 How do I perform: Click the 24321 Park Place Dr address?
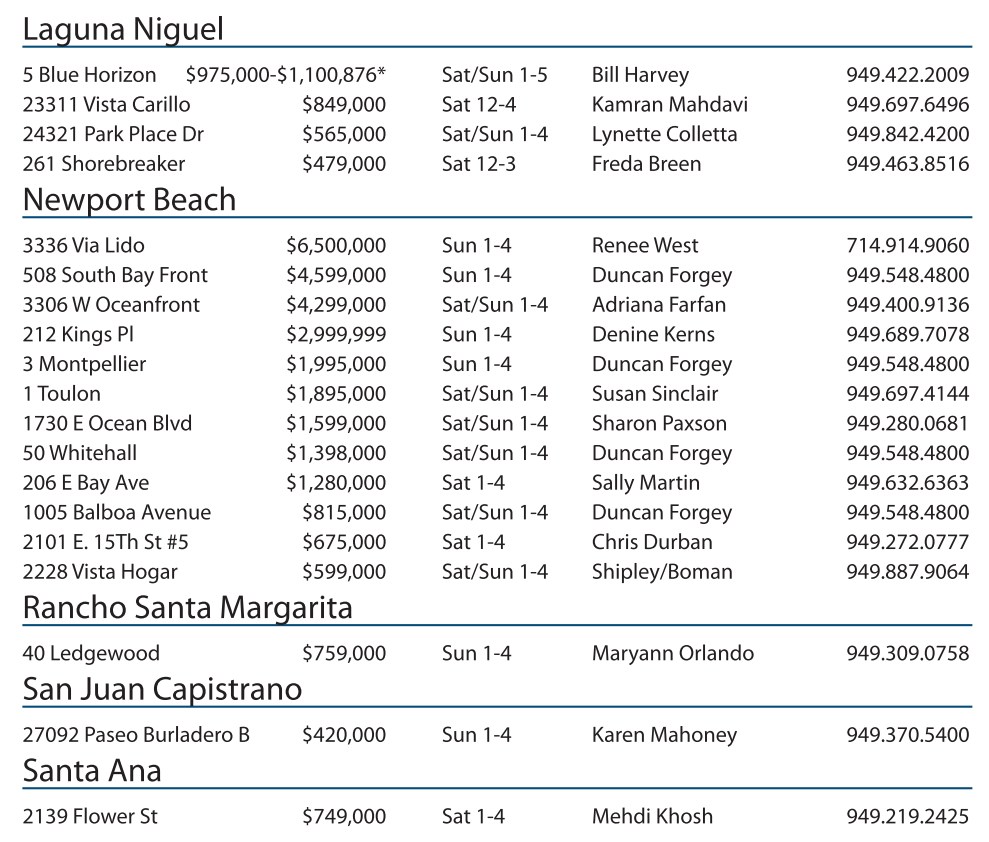tap(113, 134)
